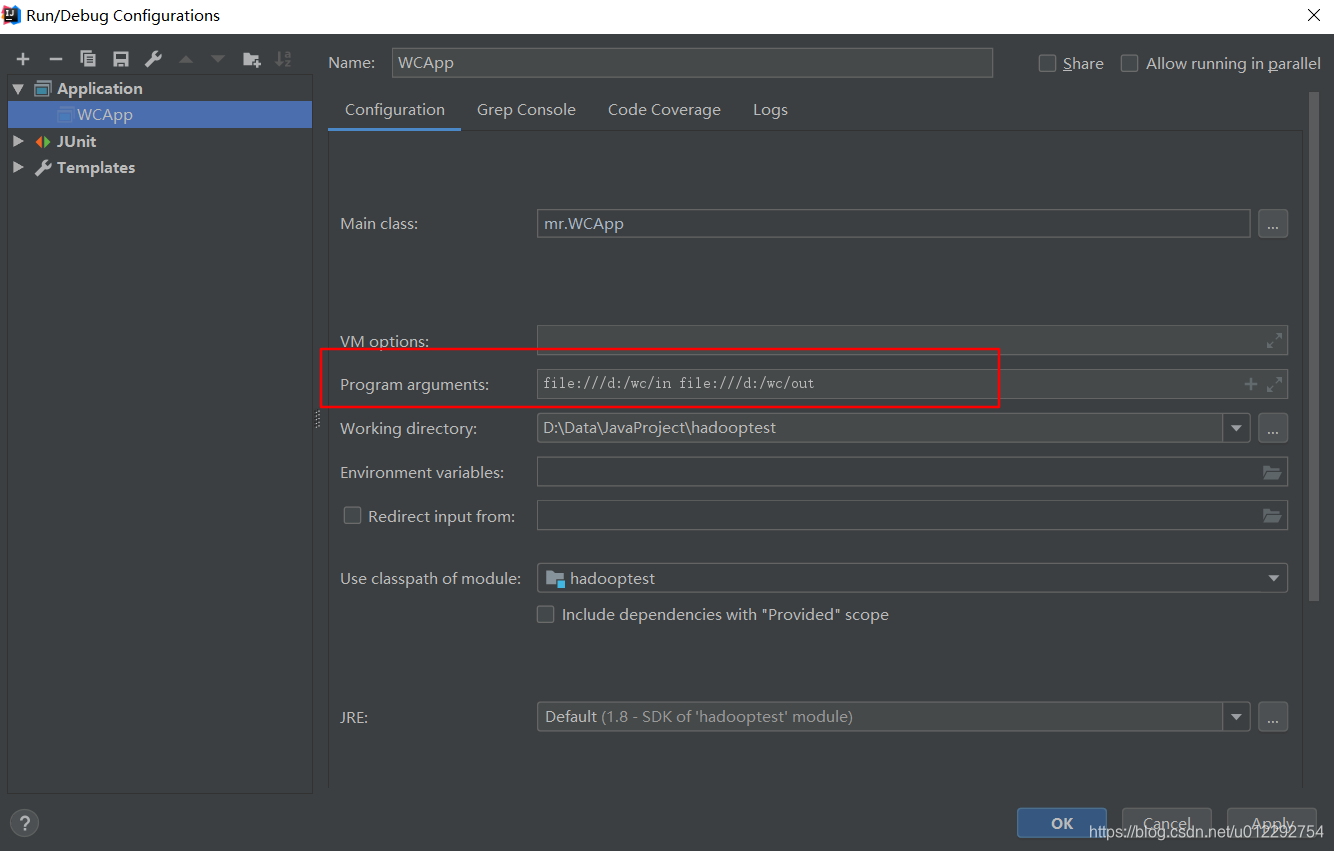Click the OK button
Viewport: 1334px width, 851px height.
[1062, 823]
